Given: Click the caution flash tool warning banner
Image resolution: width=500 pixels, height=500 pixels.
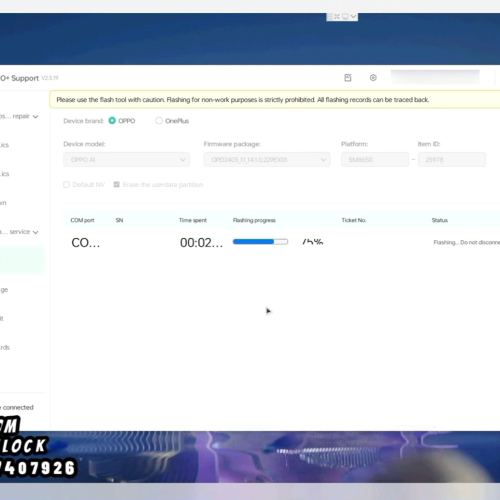Looking at the screenshot, I should coord(275,100).
